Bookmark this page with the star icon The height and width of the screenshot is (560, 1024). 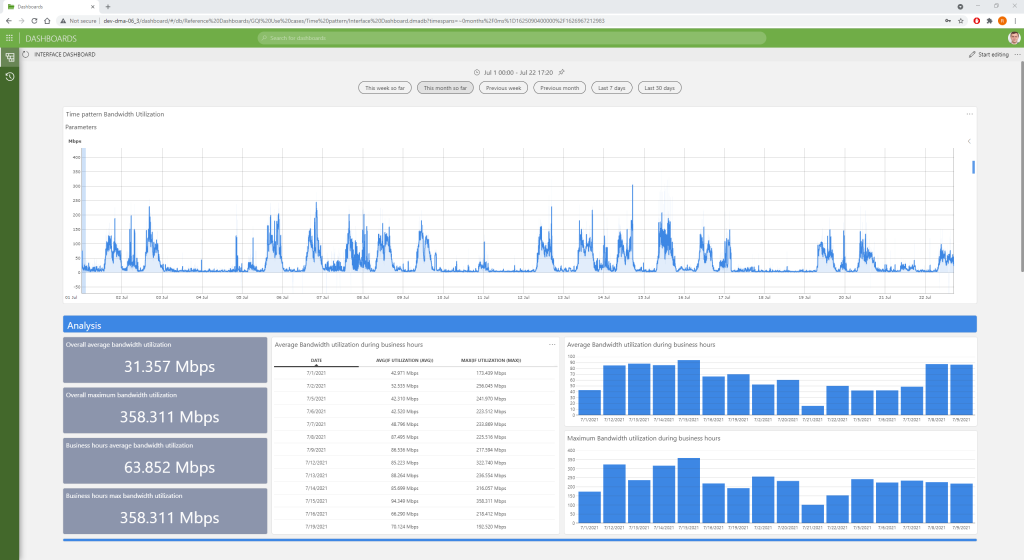960,20
